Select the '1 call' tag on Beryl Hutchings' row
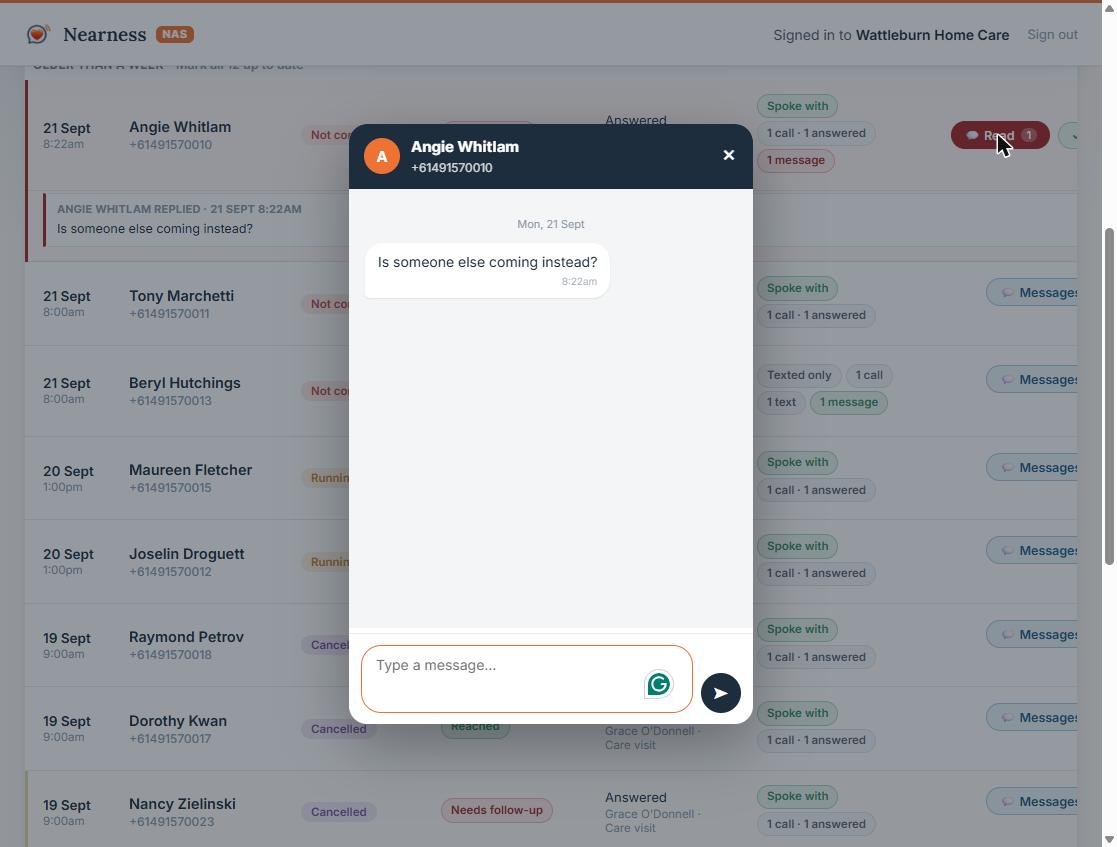The width and height of the screenshot is (1117, 847). pos(869,375)
